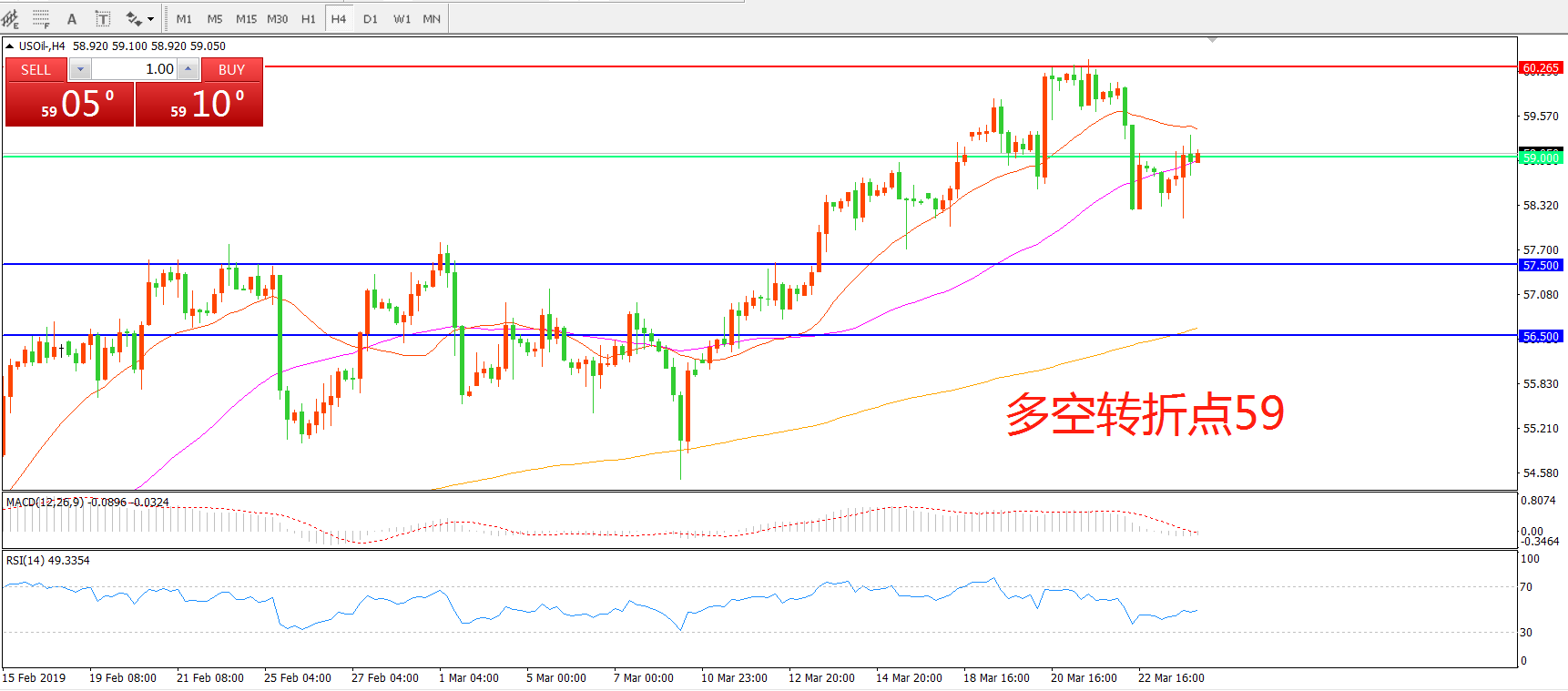
Task: Click the Arrows objects icon
Action: coord(133,18)
